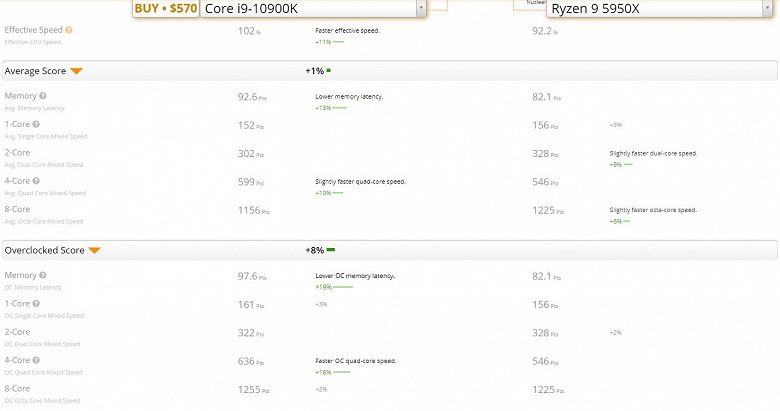Click the Effective Speed orange help icon
780x411 pixels.
69,30
